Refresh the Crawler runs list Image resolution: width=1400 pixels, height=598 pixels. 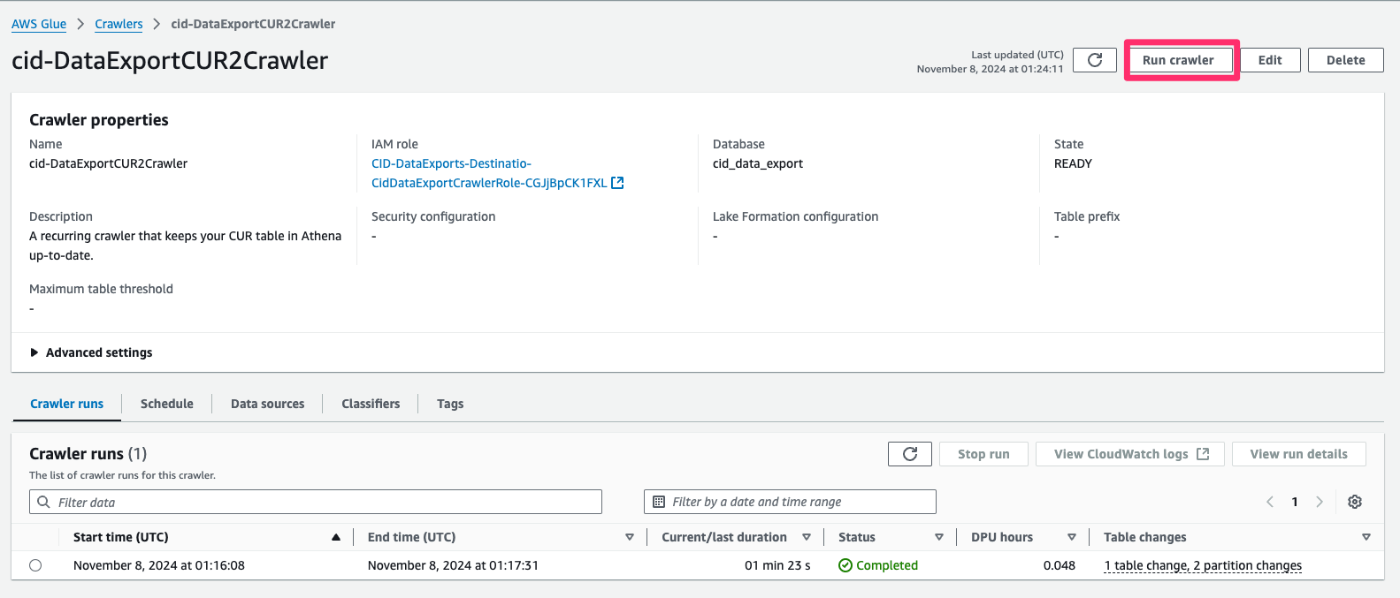909,453
